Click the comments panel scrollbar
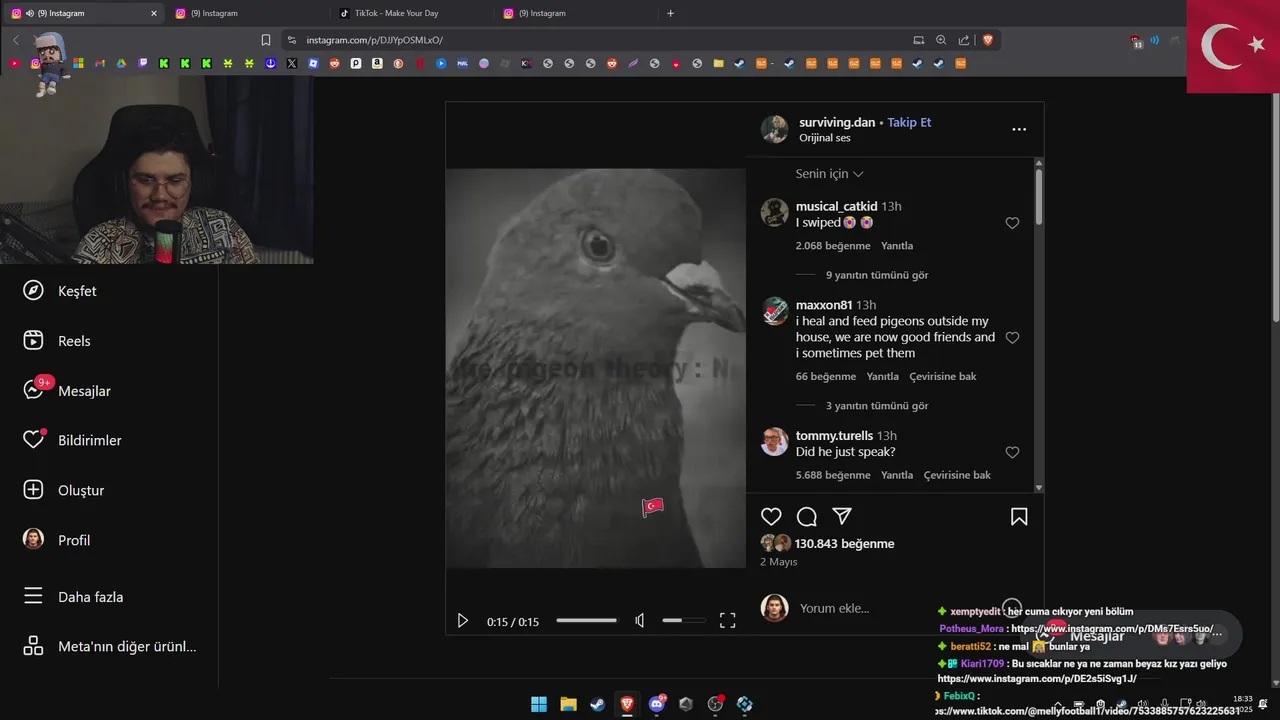The width and height of the screenshot is (1280, 720). (1039, 195)
